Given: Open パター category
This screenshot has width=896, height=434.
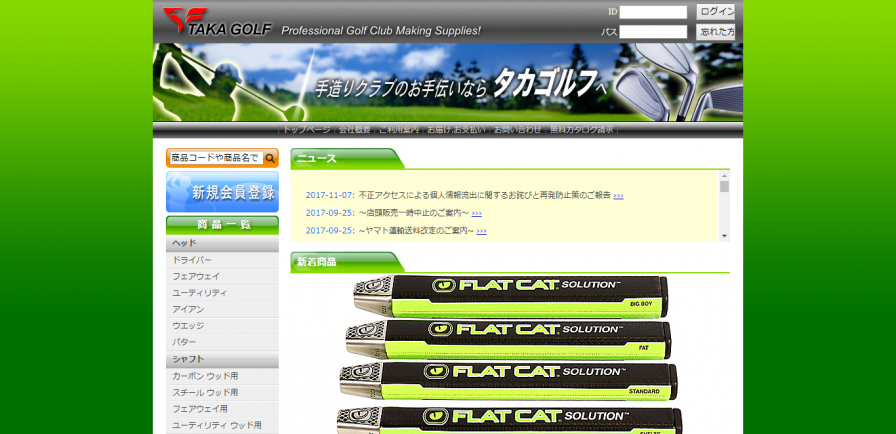Looking at the screenshot, I should coord(222,342).
